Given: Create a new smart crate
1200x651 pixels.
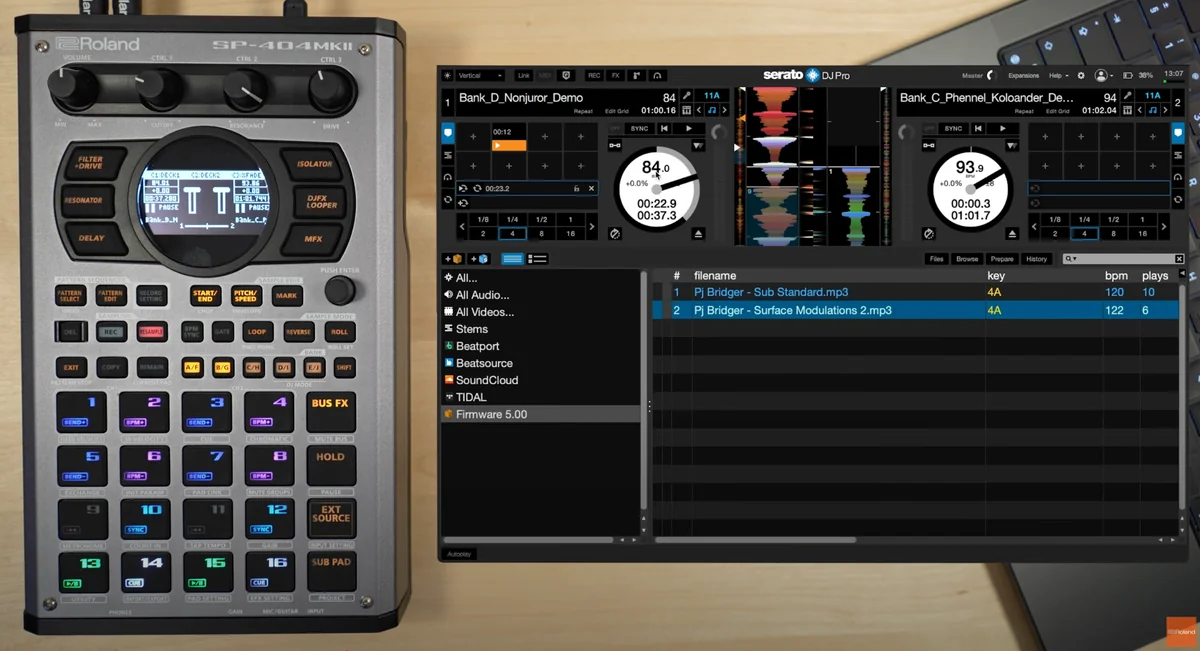Looking at the screenshot, I should coord(479,259).
